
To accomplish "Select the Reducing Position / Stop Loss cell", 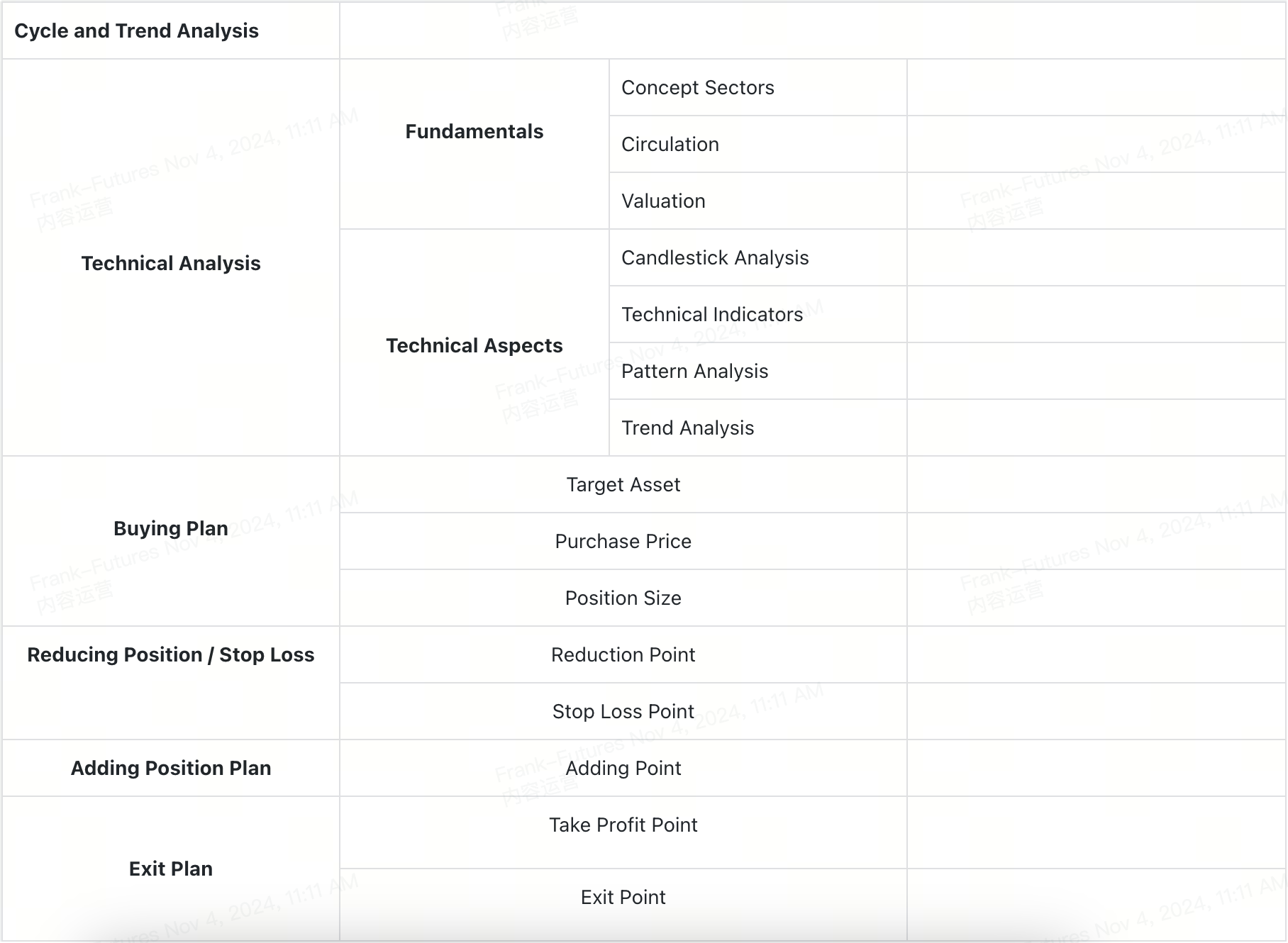I will pyautogui.click(x=170, y=655).
